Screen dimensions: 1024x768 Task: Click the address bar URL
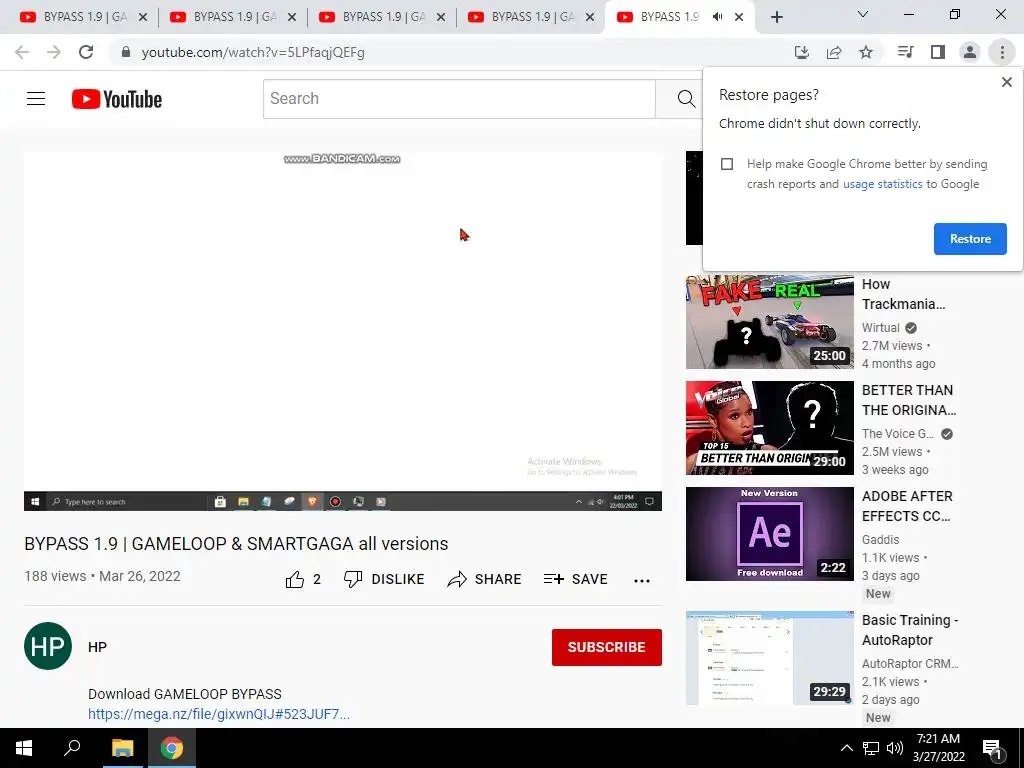[x=253, y=52]
